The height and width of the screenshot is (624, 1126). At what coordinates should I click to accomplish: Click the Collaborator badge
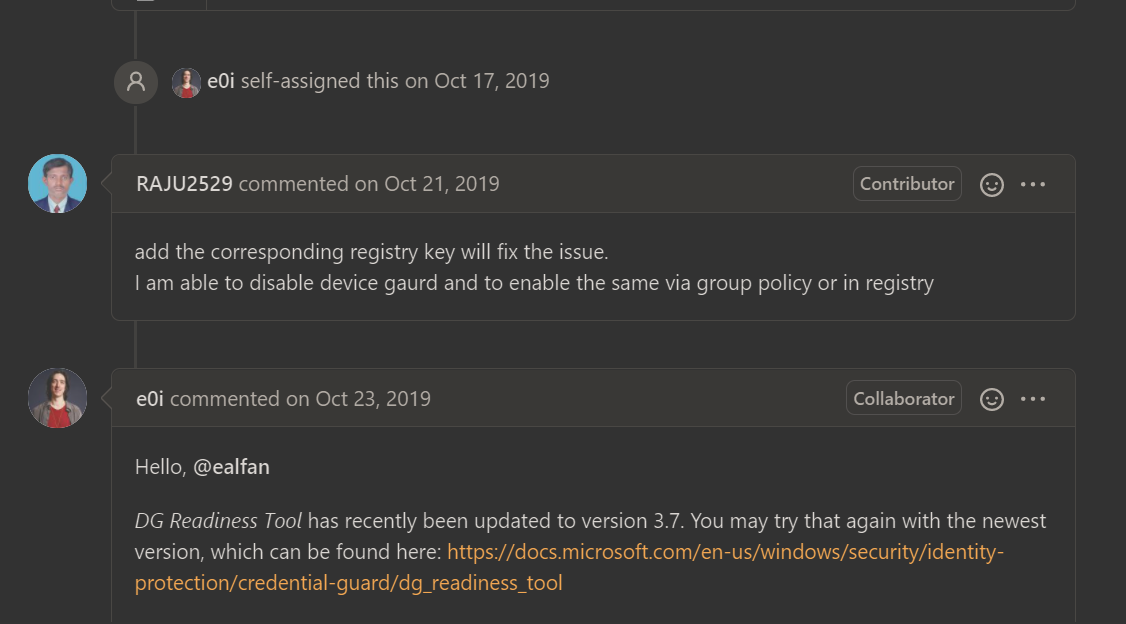click(903, 398)
